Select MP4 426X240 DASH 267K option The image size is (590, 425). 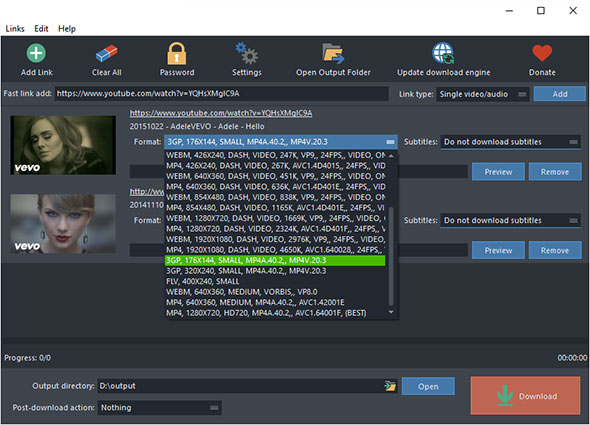(275, 166)
